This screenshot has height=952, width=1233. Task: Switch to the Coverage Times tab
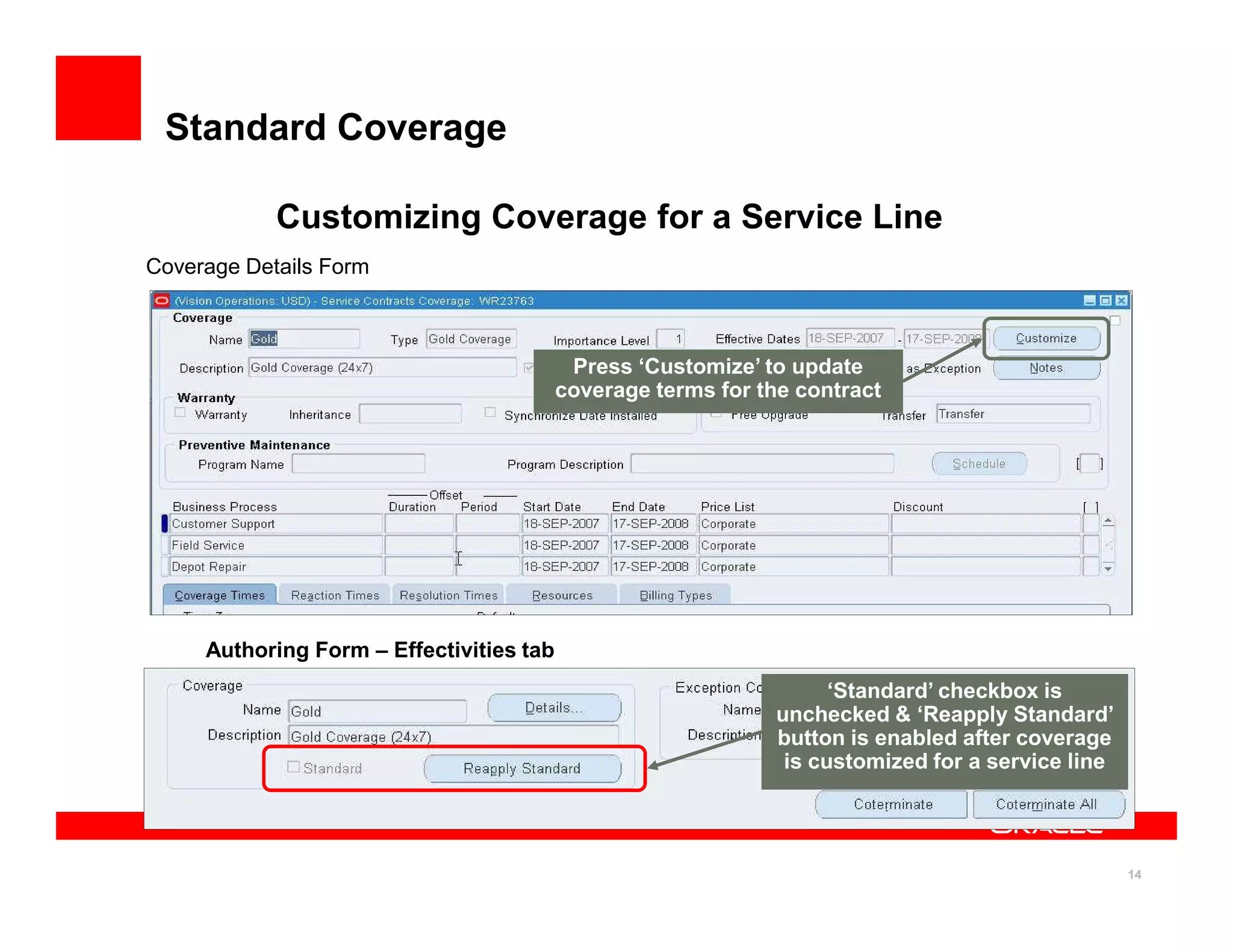(x=220, y=595)
